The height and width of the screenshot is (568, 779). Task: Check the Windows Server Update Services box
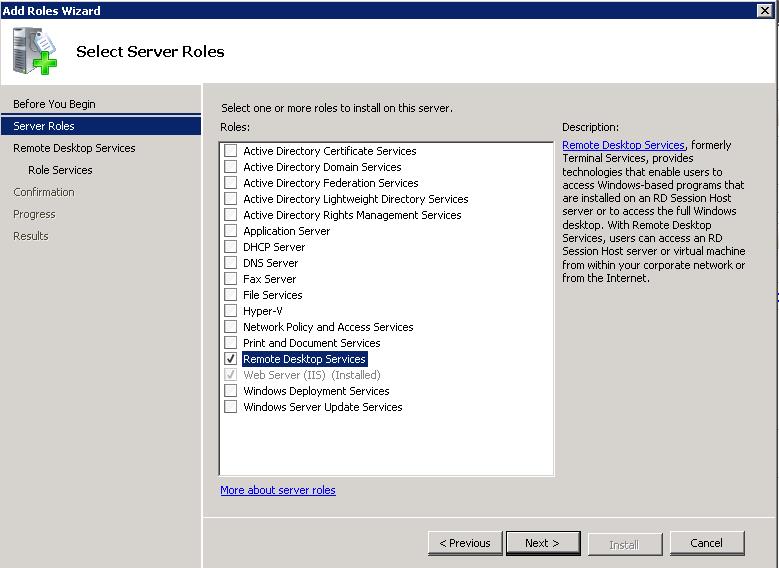(231, 407)
